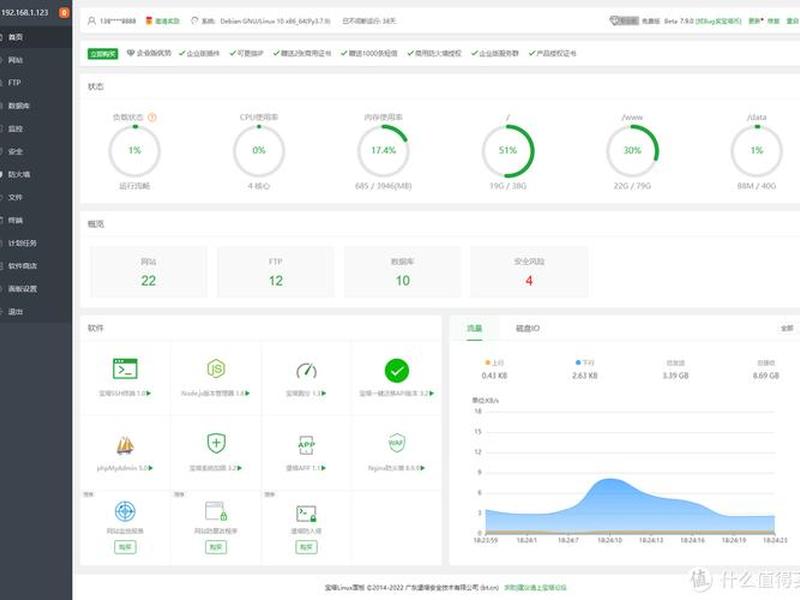Open the 网站 22 overview card
This screenshot has height=600, width=800.
(148, 271)
